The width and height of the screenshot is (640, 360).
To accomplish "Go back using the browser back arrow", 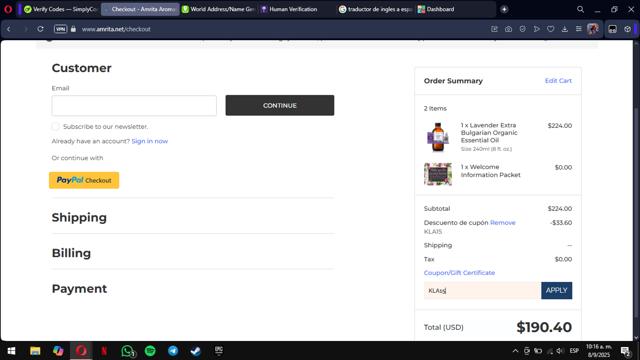I will point(9,29).
